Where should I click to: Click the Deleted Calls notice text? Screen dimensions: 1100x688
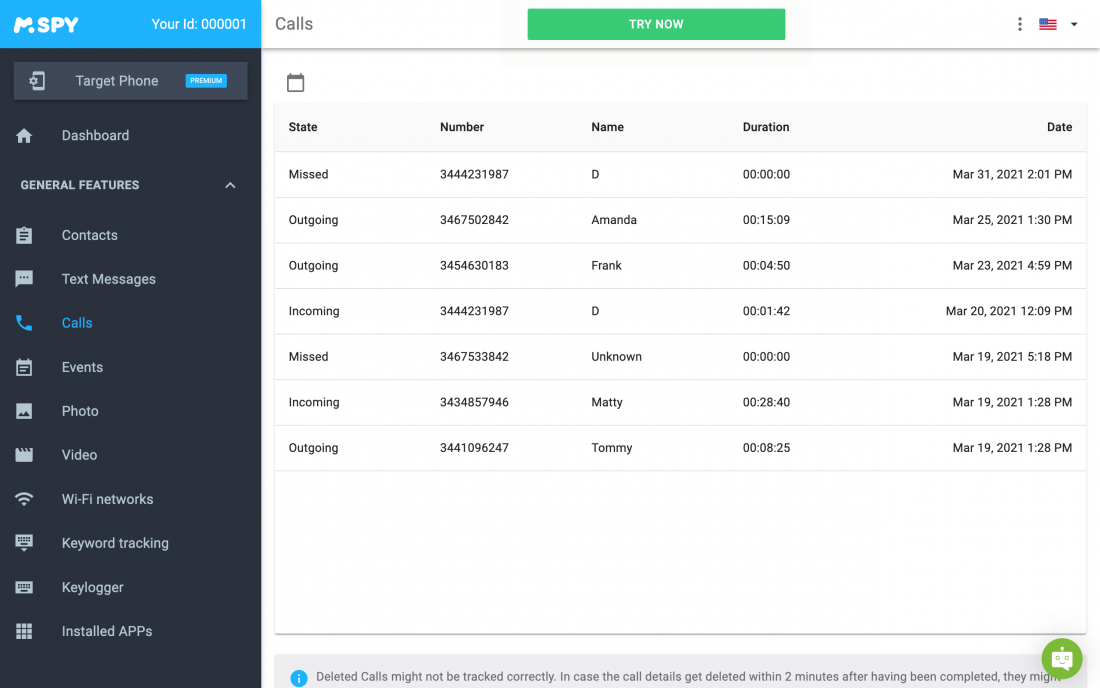pyautogui.click(x=689, y=677)
